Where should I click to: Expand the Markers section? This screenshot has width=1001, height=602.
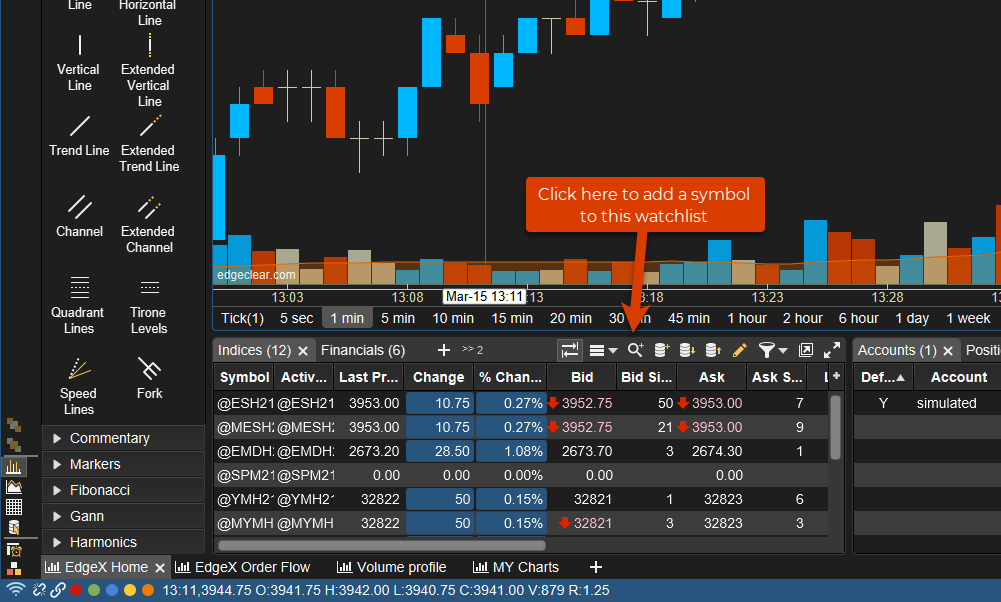[123, 464]
